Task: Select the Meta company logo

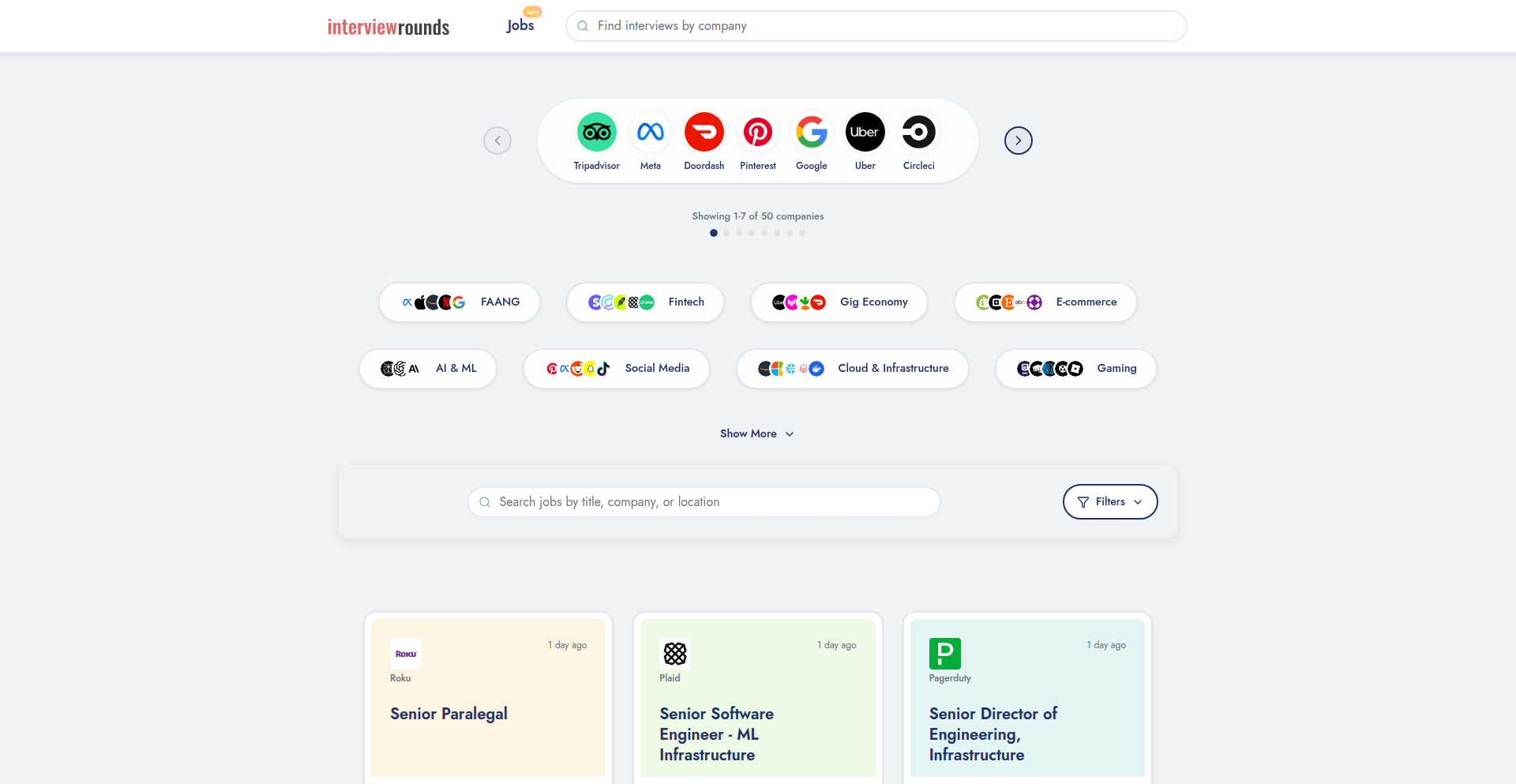Action: click(651, 132)
